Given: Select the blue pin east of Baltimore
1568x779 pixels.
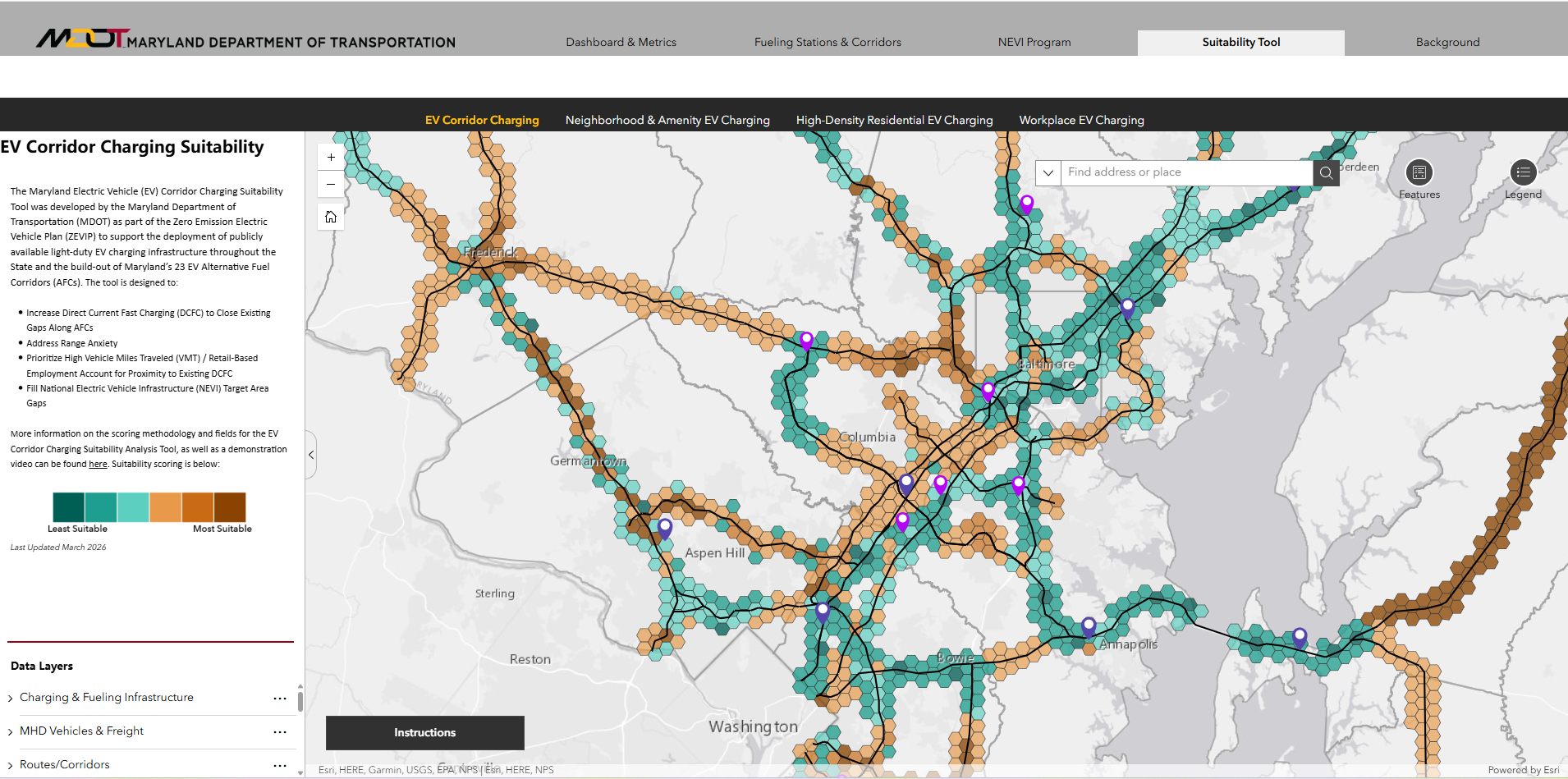Looking at the screenshot, I should coord(1127,309).
